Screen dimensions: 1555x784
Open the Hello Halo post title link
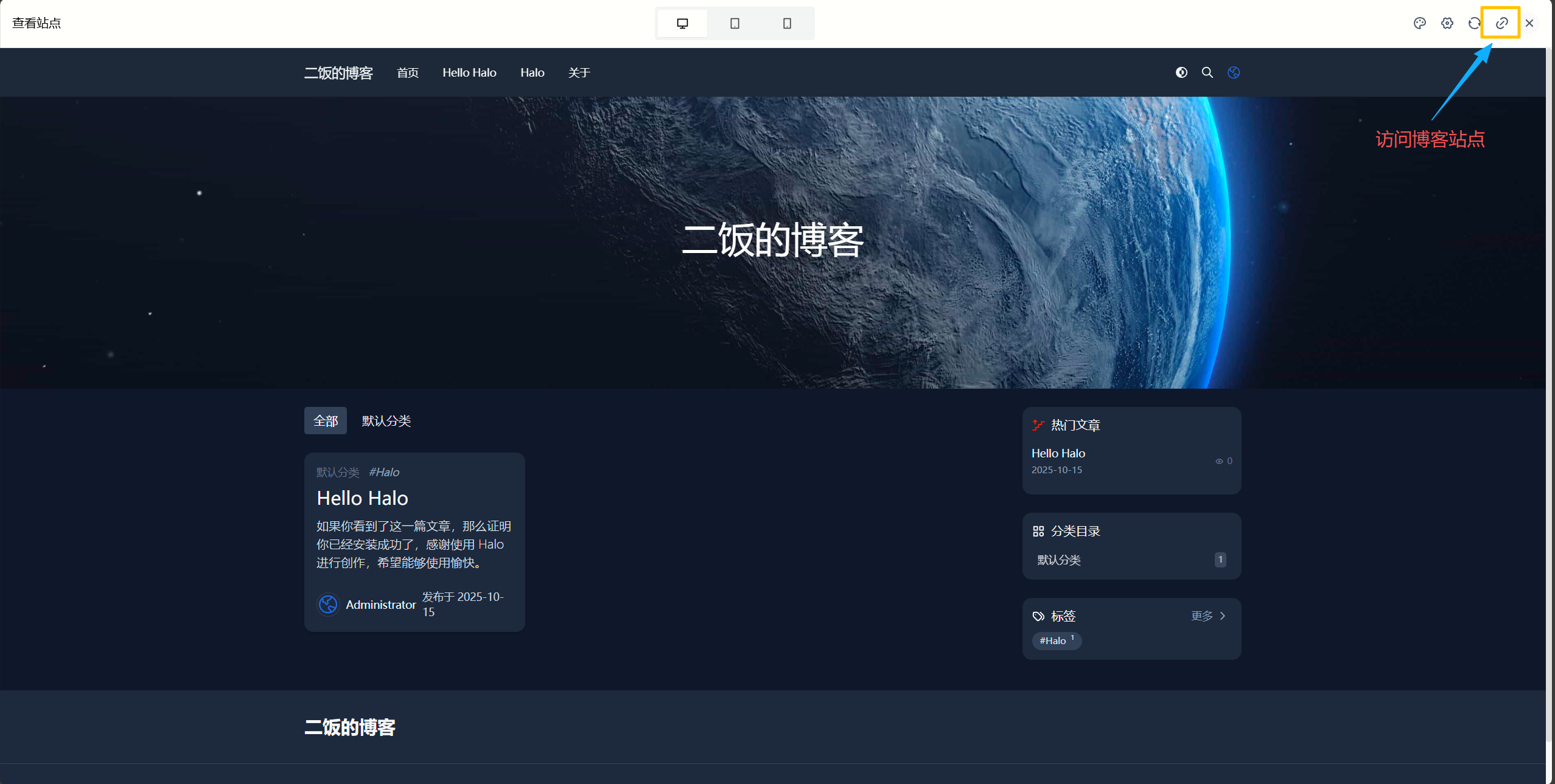tap(362, 498)
